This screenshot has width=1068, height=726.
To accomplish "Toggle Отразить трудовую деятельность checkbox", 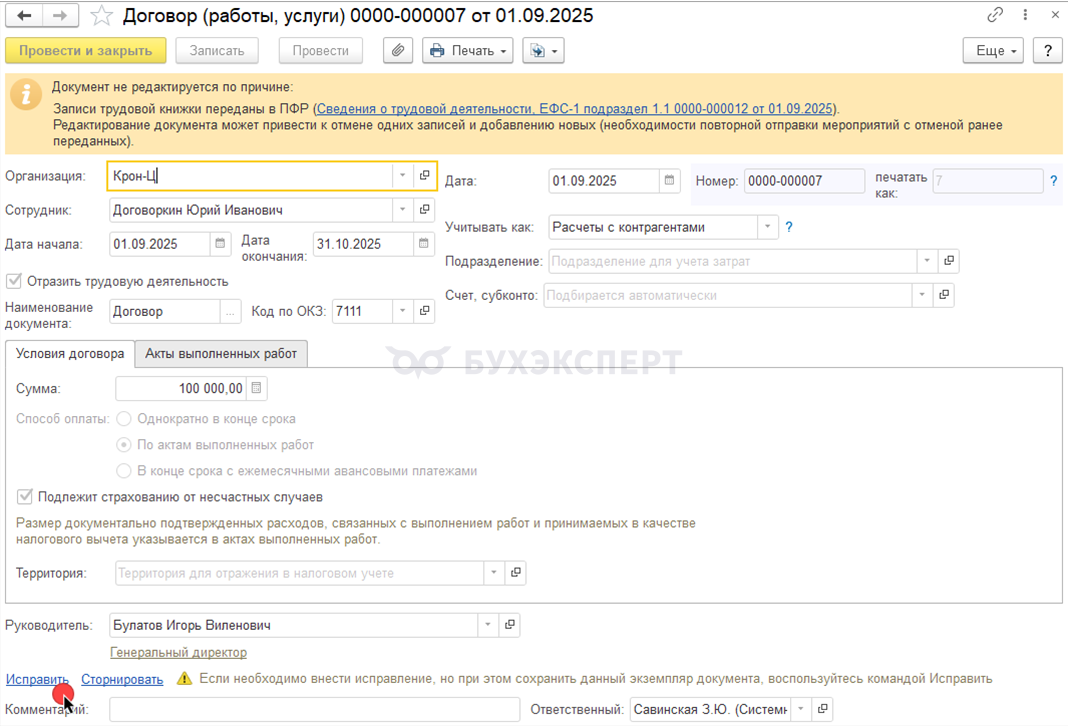I will click(x=14, y=281).
